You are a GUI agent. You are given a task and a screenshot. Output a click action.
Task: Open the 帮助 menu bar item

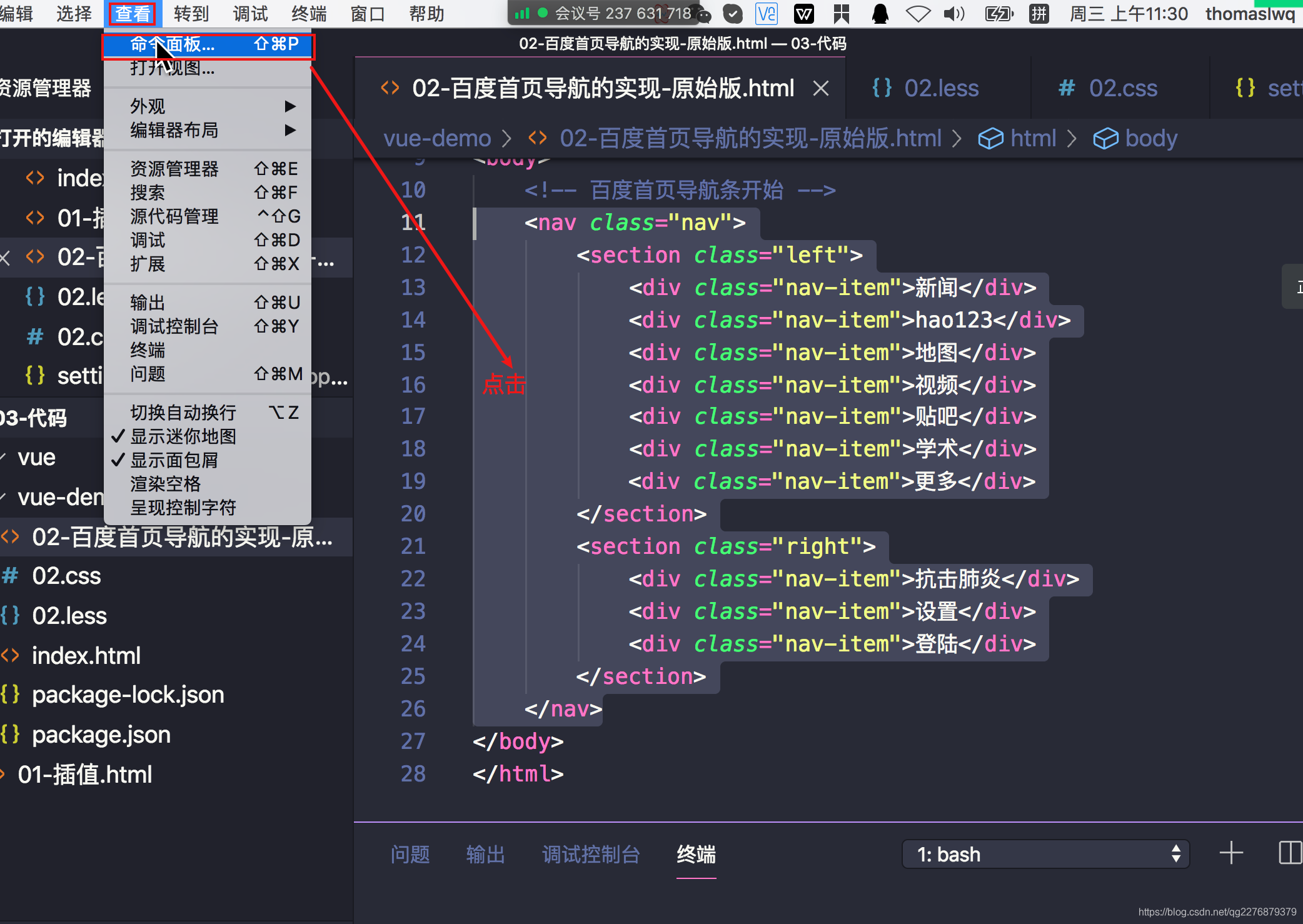[426, 14]
